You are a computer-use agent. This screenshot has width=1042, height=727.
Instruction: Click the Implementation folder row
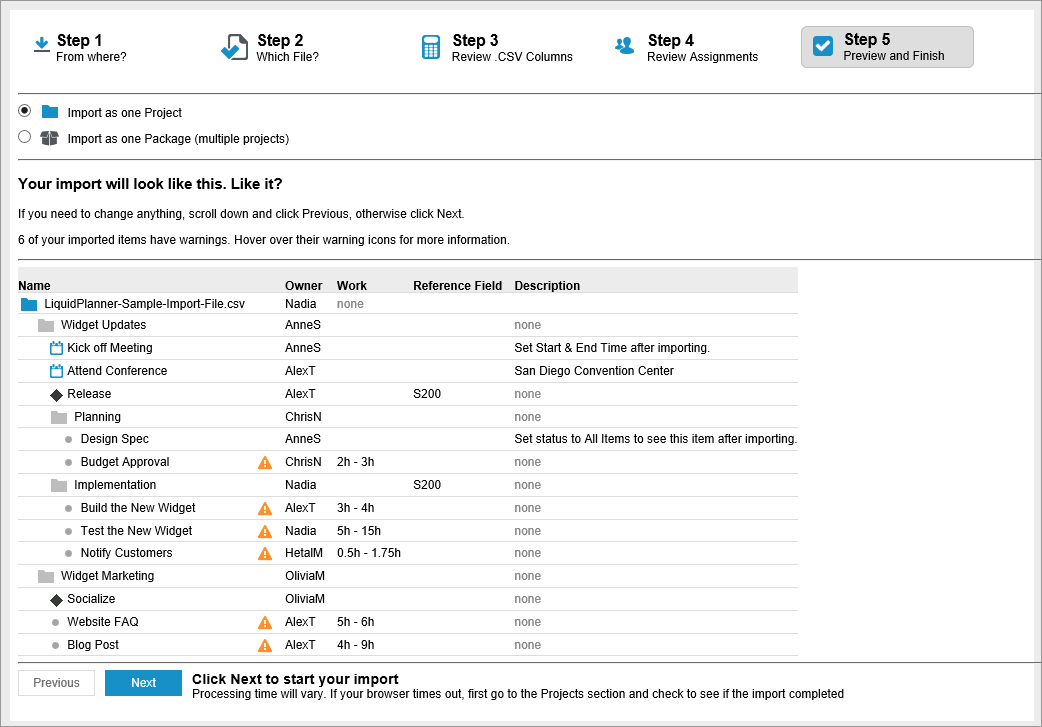click(114, 485)
